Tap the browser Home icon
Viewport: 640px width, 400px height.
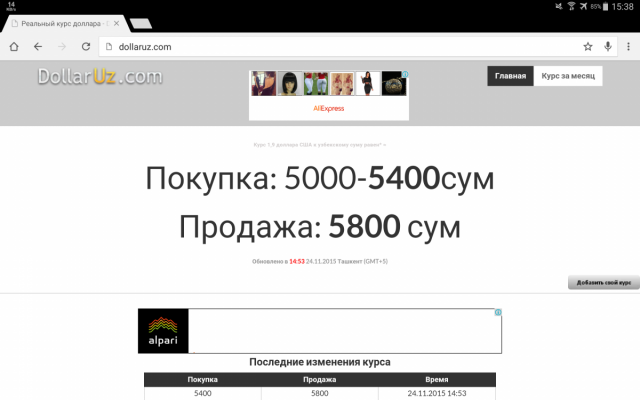click(14, 47)
